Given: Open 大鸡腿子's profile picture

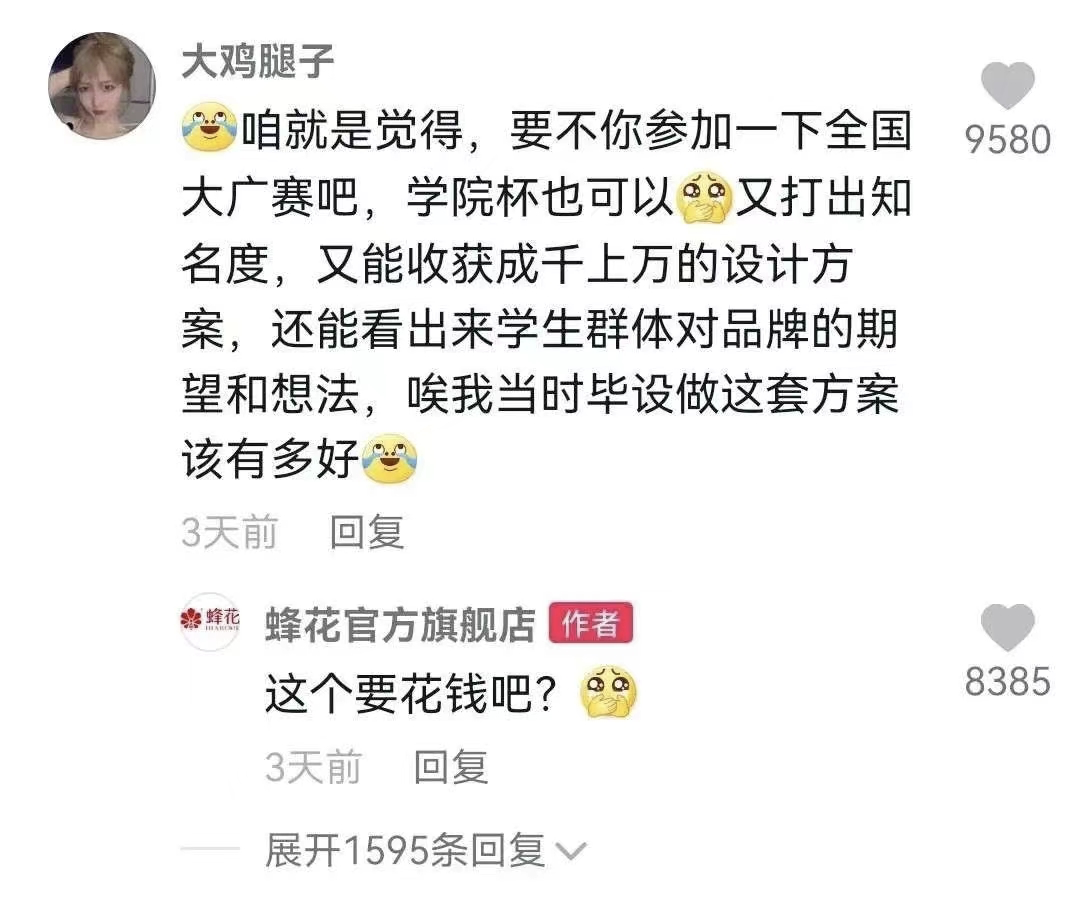Looking at the screenshot, I should tap(102, 86).
